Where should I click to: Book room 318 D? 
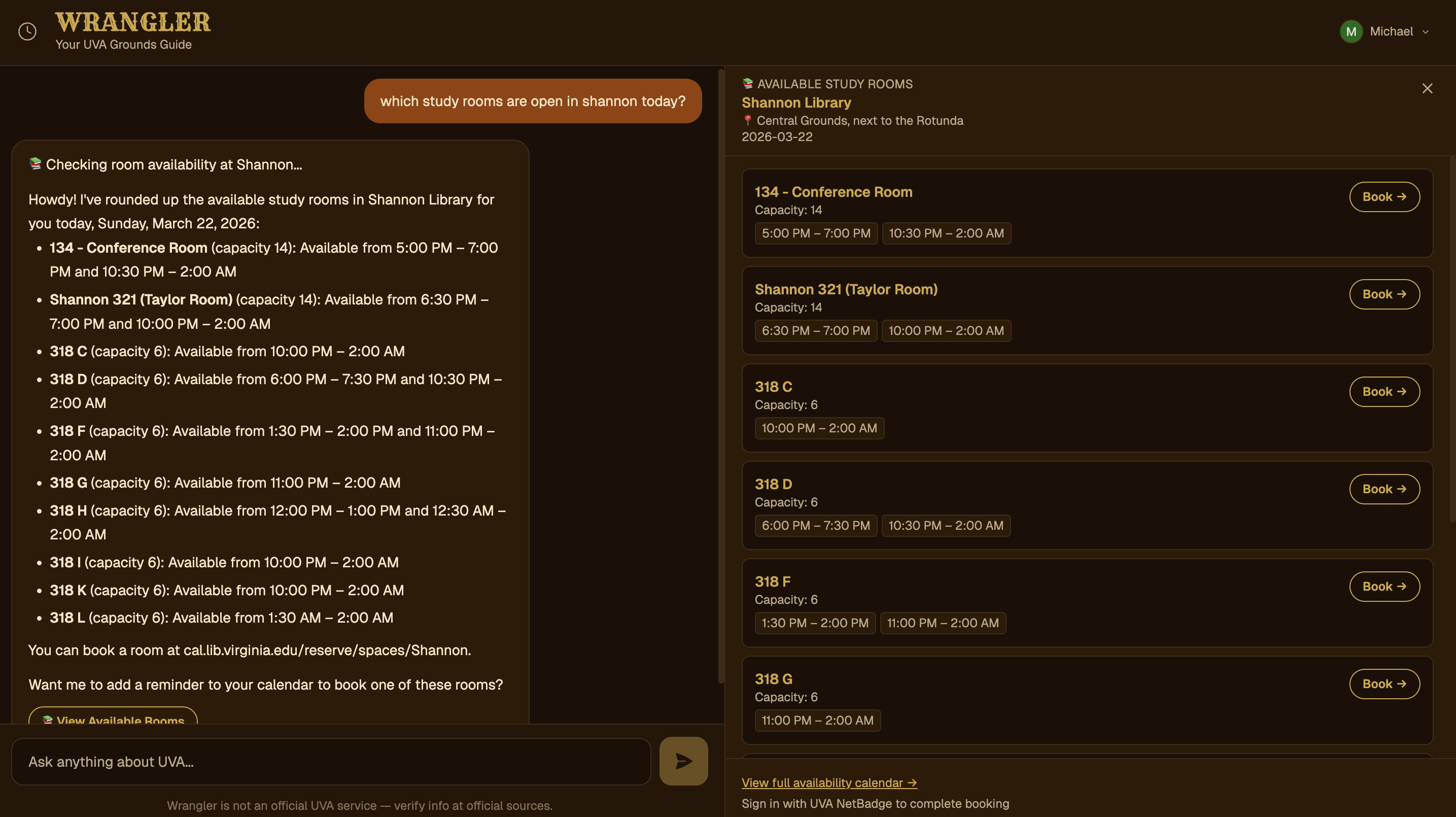point(1384,489)
